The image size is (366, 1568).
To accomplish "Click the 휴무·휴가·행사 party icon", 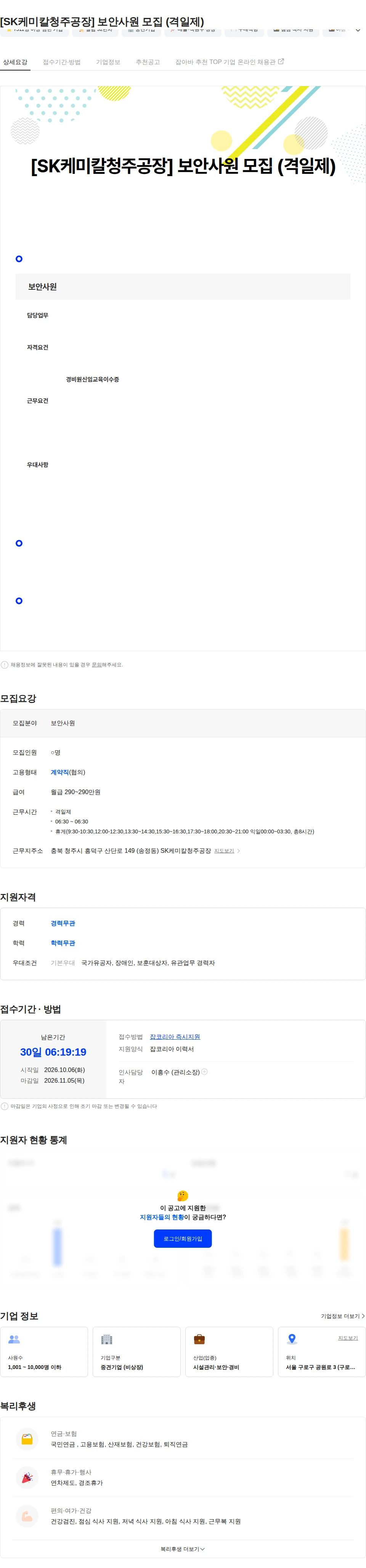I will click(x=27, y=1477).
